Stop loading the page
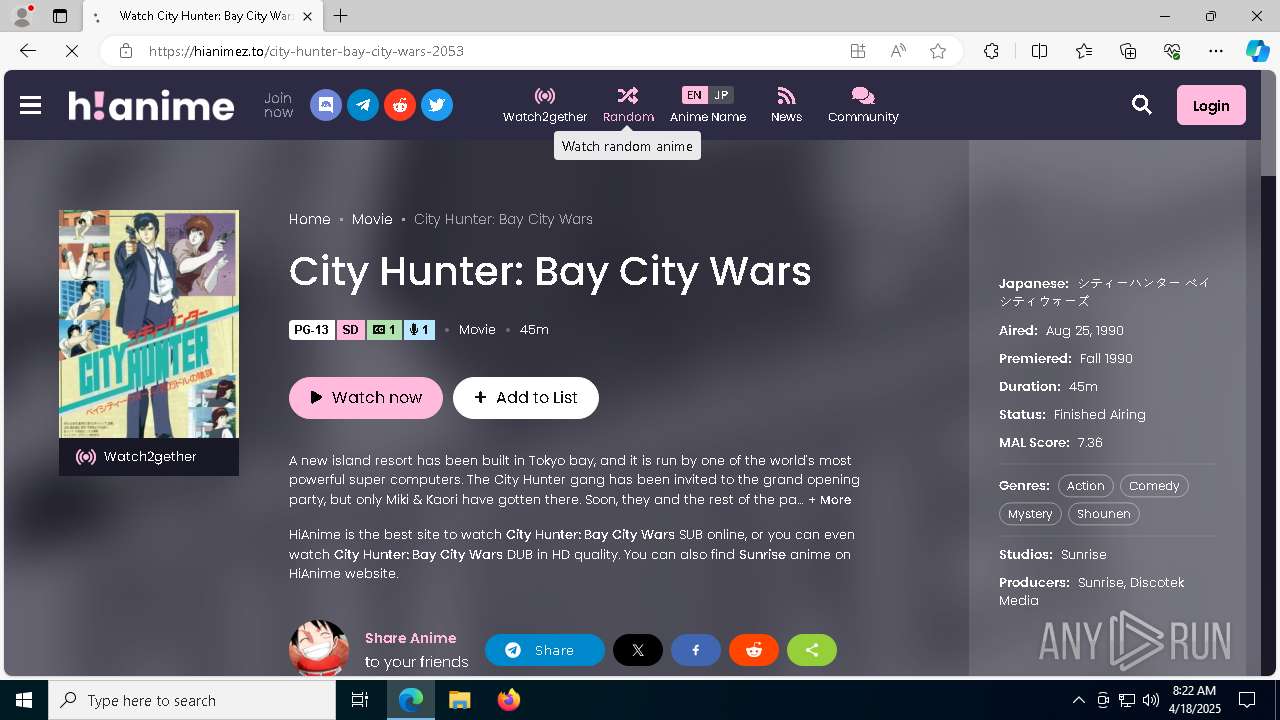 72,51
